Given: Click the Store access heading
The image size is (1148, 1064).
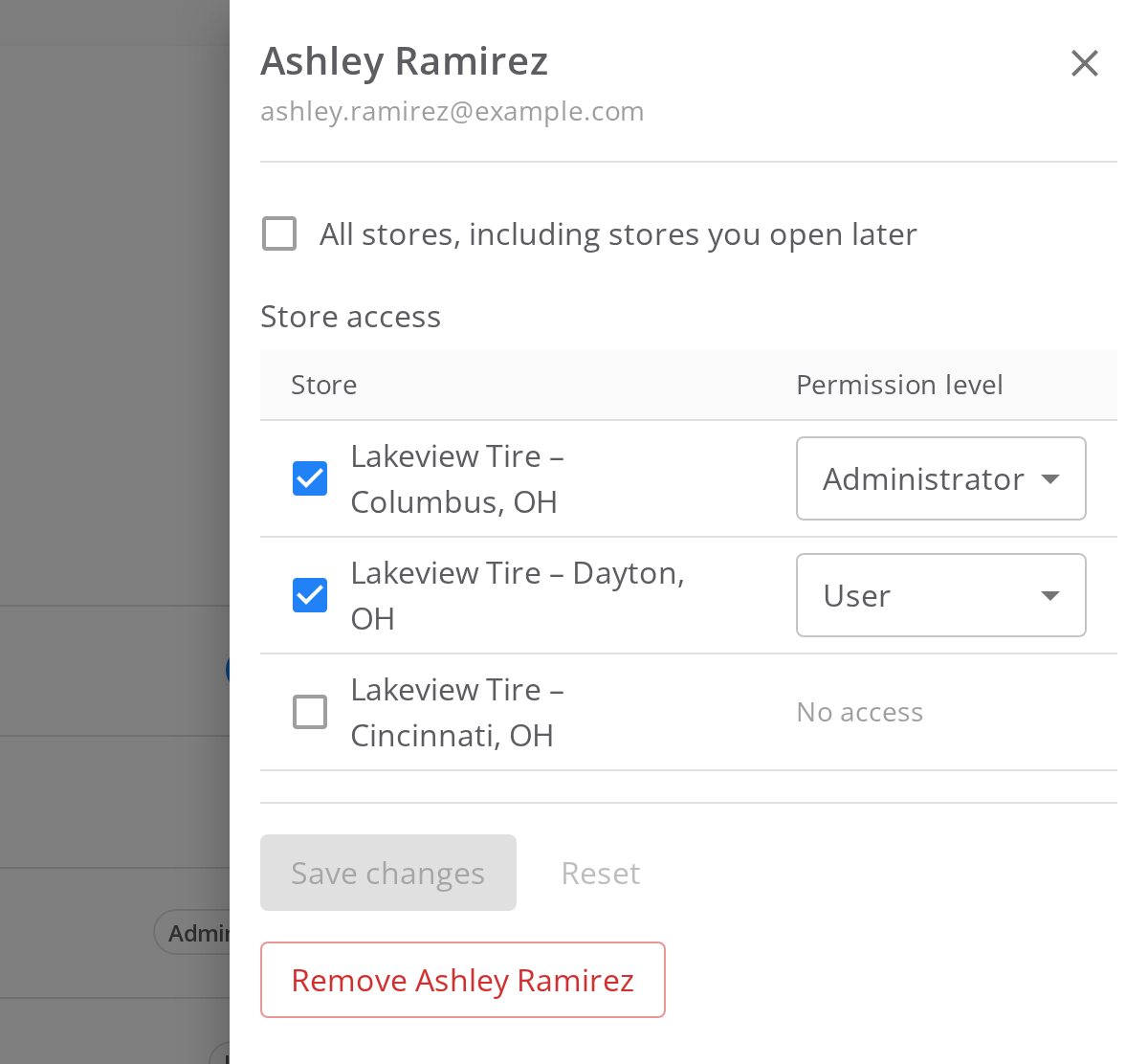Looking at the screenshot, I should [351, 317].
